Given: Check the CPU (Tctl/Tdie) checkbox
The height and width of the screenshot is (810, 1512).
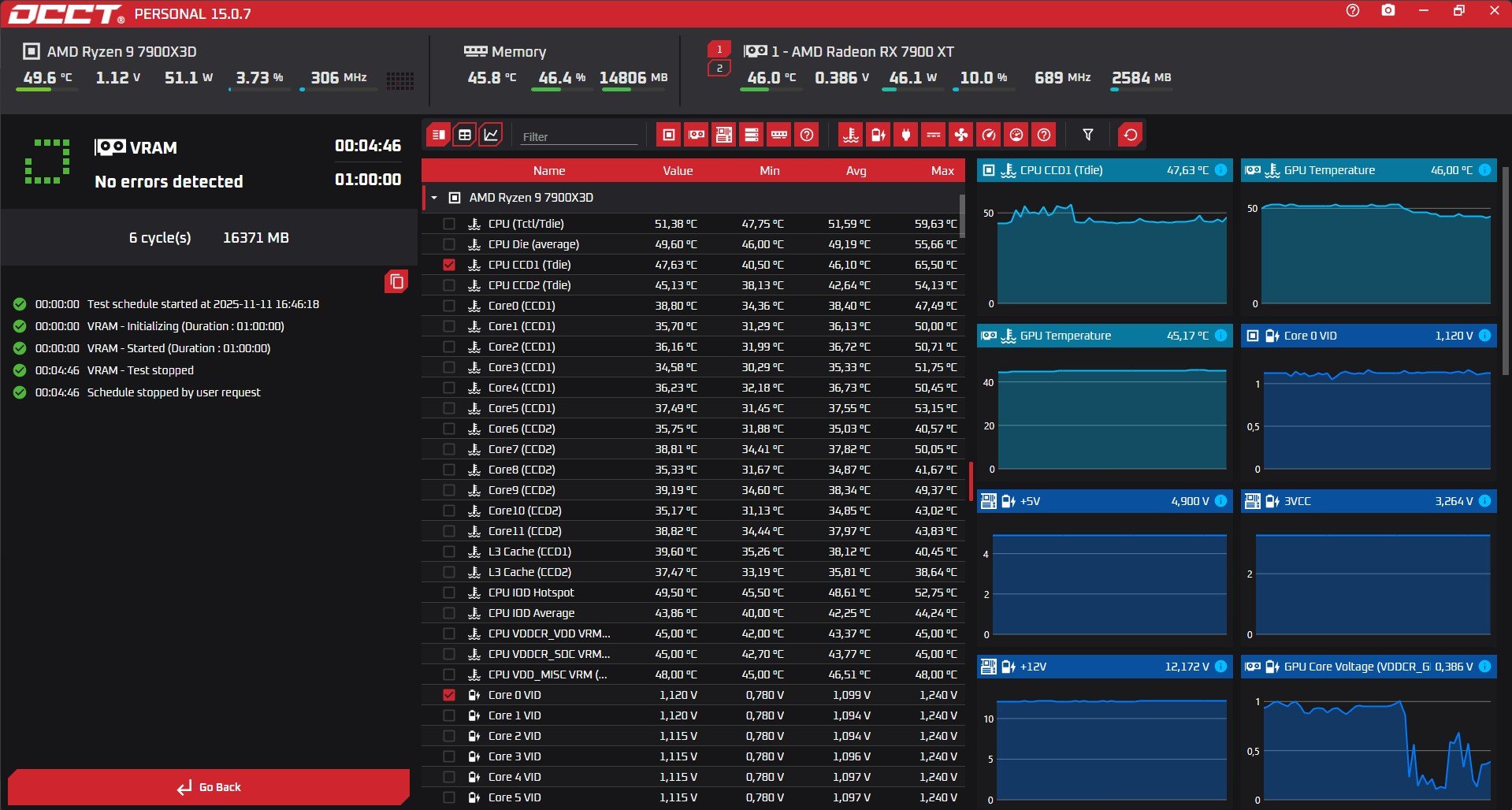Looking at the screenshot, I should pyautogui.click(x=449, y=224).
